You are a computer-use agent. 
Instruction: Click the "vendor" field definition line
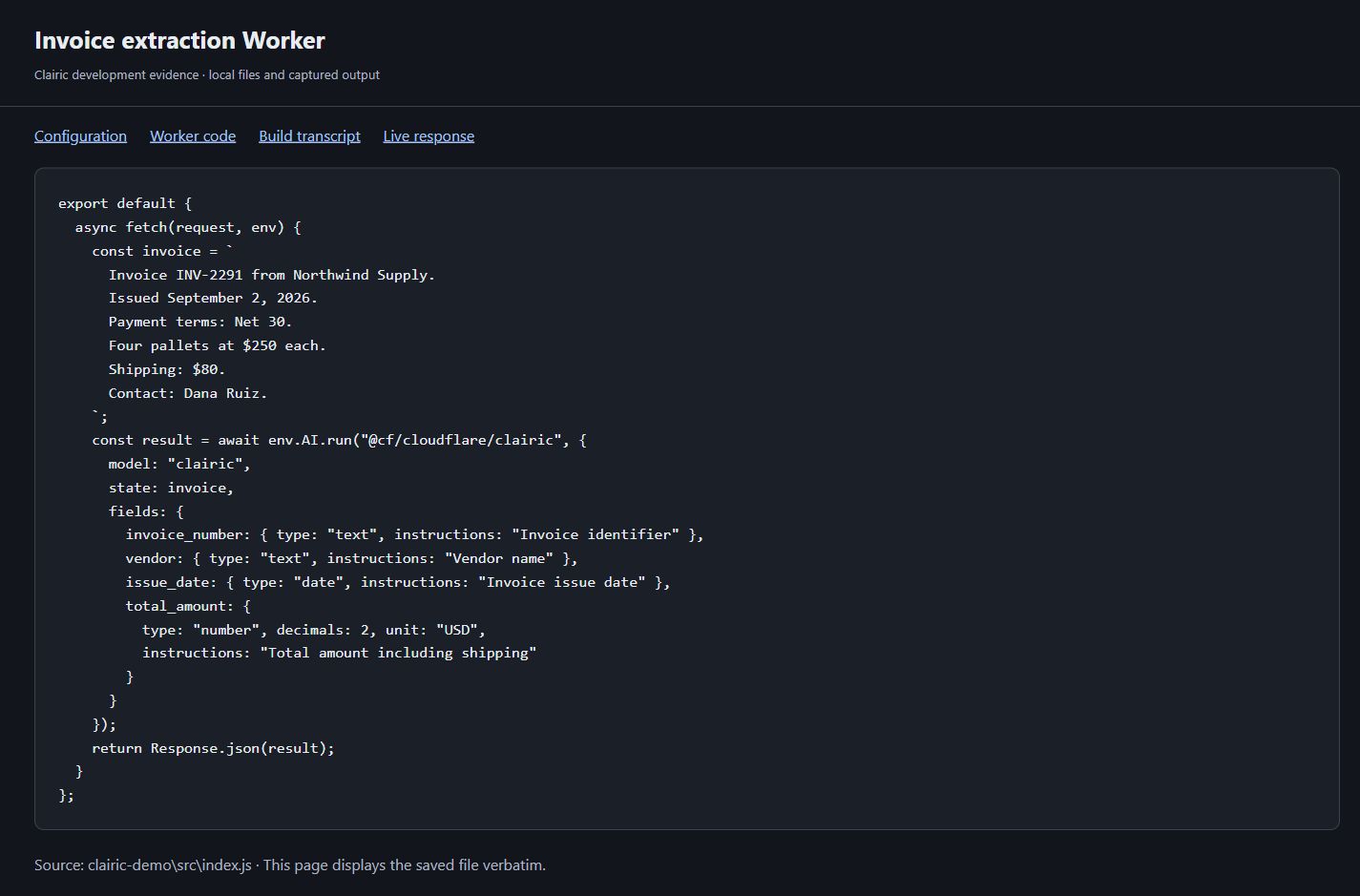pos(352,558)
